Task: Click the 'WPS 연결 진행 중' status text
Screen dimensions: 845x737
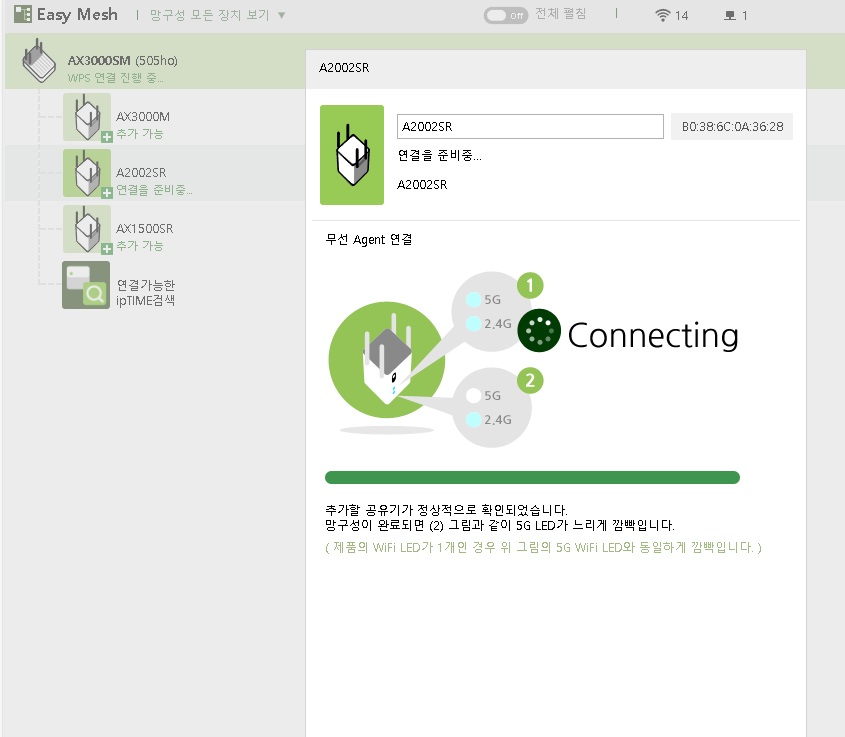Action: pyautogui.click(x=115, y=78)
